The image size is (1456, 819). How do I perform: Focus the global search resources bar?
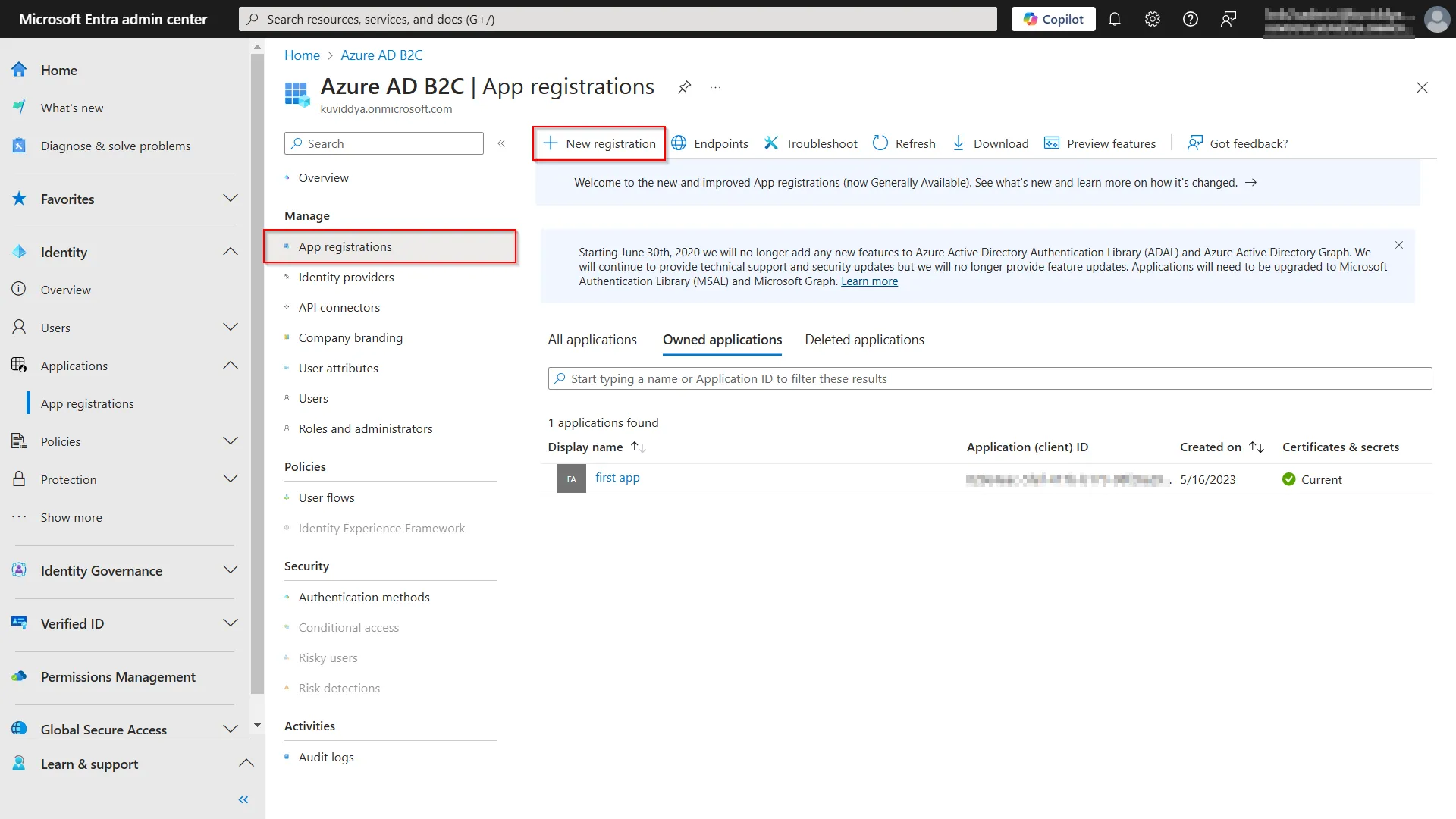tap(617, 19)
